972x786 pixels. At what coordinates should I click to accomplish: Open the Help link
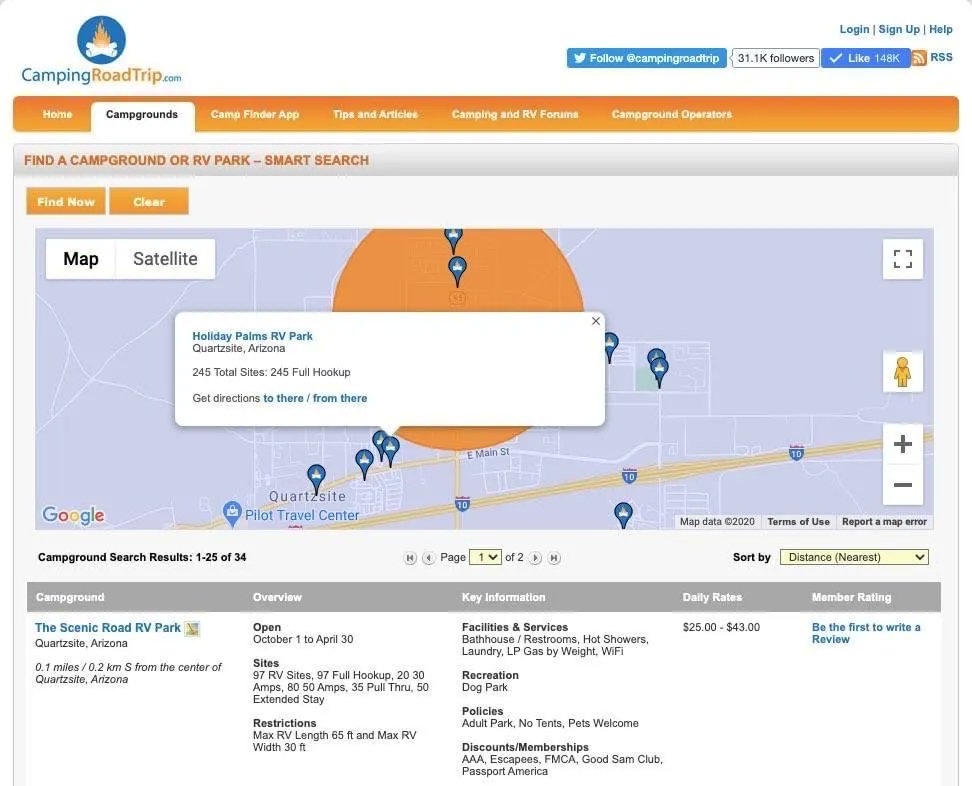(940, 29)
